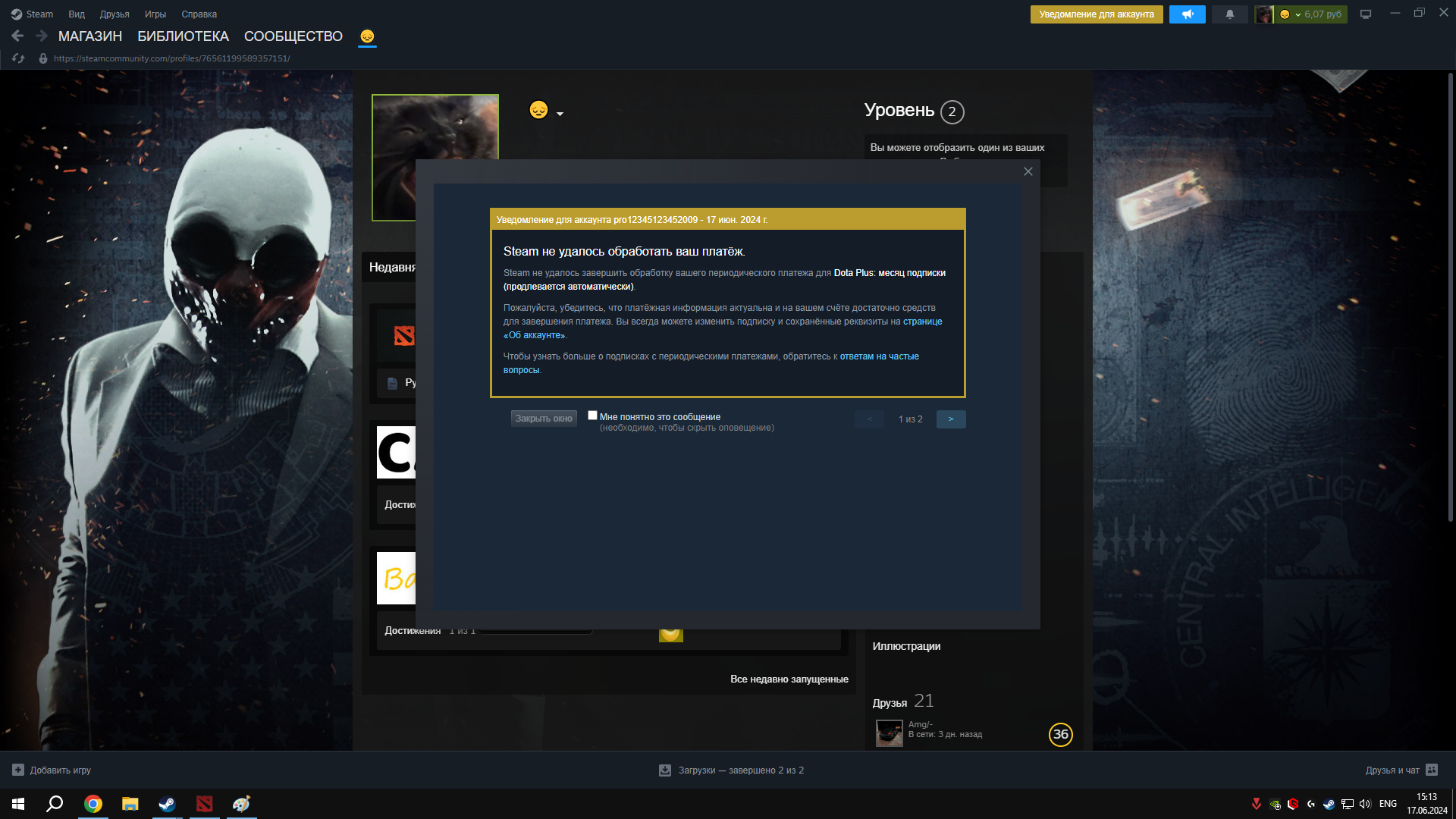The width and height of the screenshot is (1456, 819).
Task: Click the taskbar clock showing 15:13
Action: (1427, 804)
